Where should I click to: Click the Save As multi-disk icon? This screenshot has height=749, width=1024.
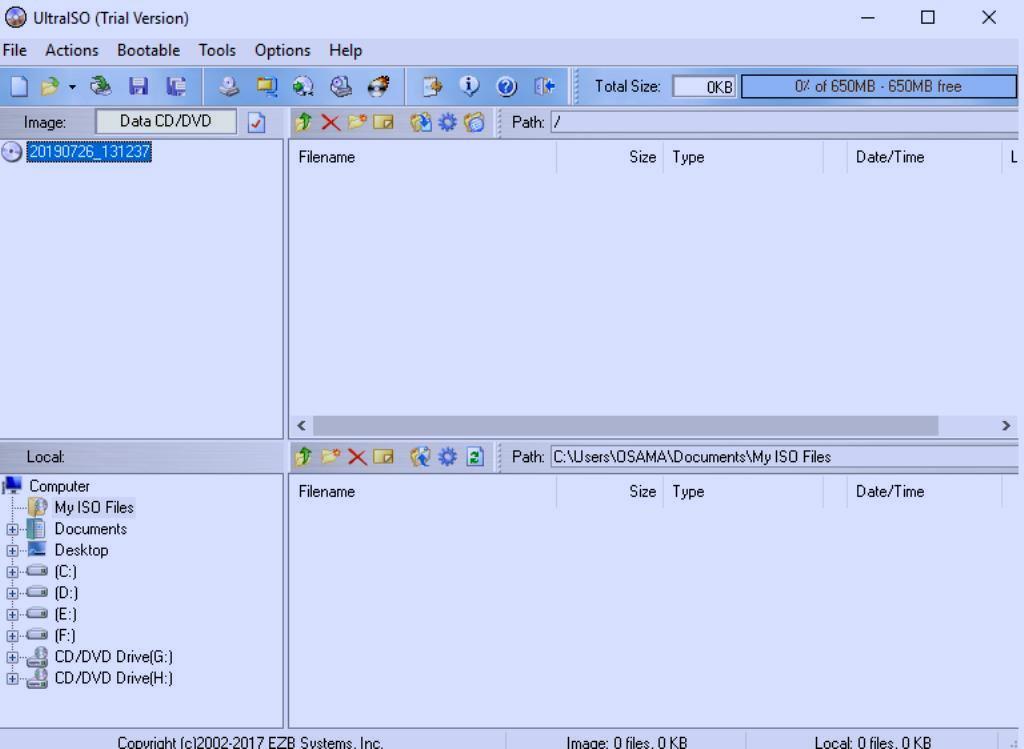[176, 86]
